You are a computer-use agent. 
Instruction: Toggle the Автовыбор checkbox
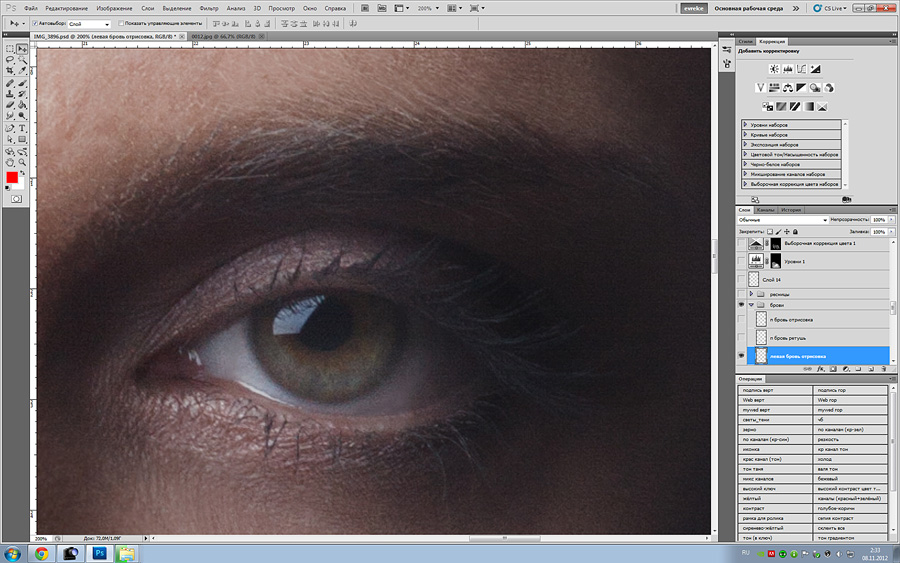[x=35, y=24]
